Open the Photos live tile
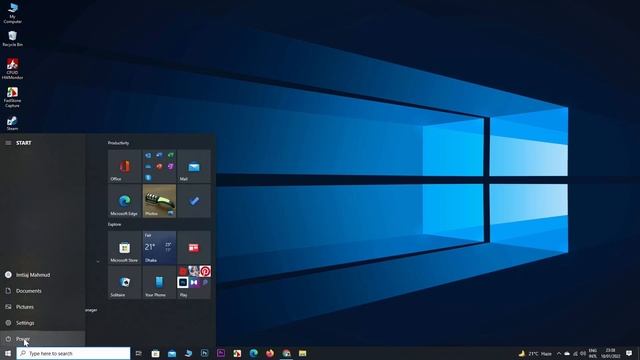Viewport: 640px width, 360px height. coord(159,201)
